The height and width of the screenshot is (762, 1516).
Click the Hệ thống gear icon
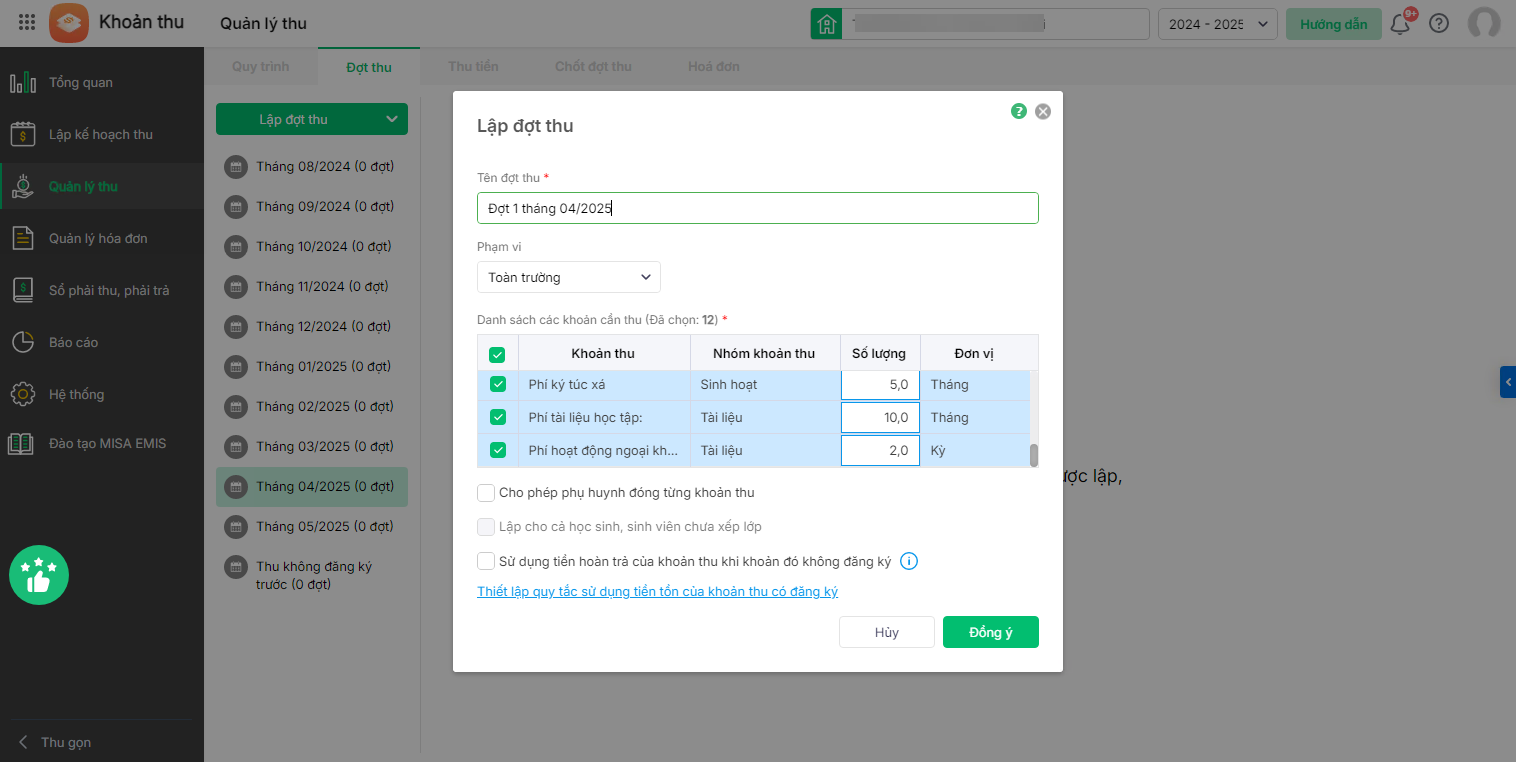click(x=23, y=394)
